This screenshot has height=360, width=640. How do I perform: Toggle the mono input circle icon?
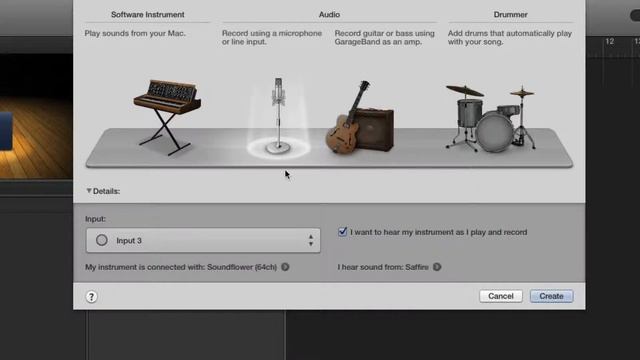102,240
